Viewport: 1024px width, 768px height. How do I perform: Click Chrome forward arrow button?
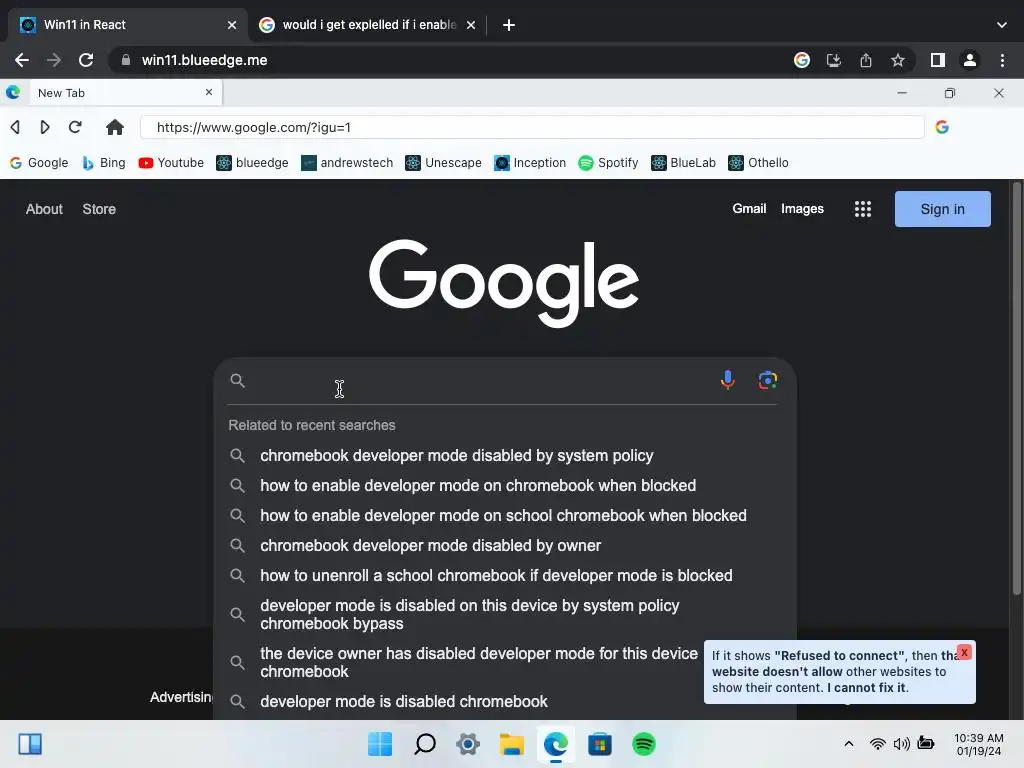click(54, 60)
